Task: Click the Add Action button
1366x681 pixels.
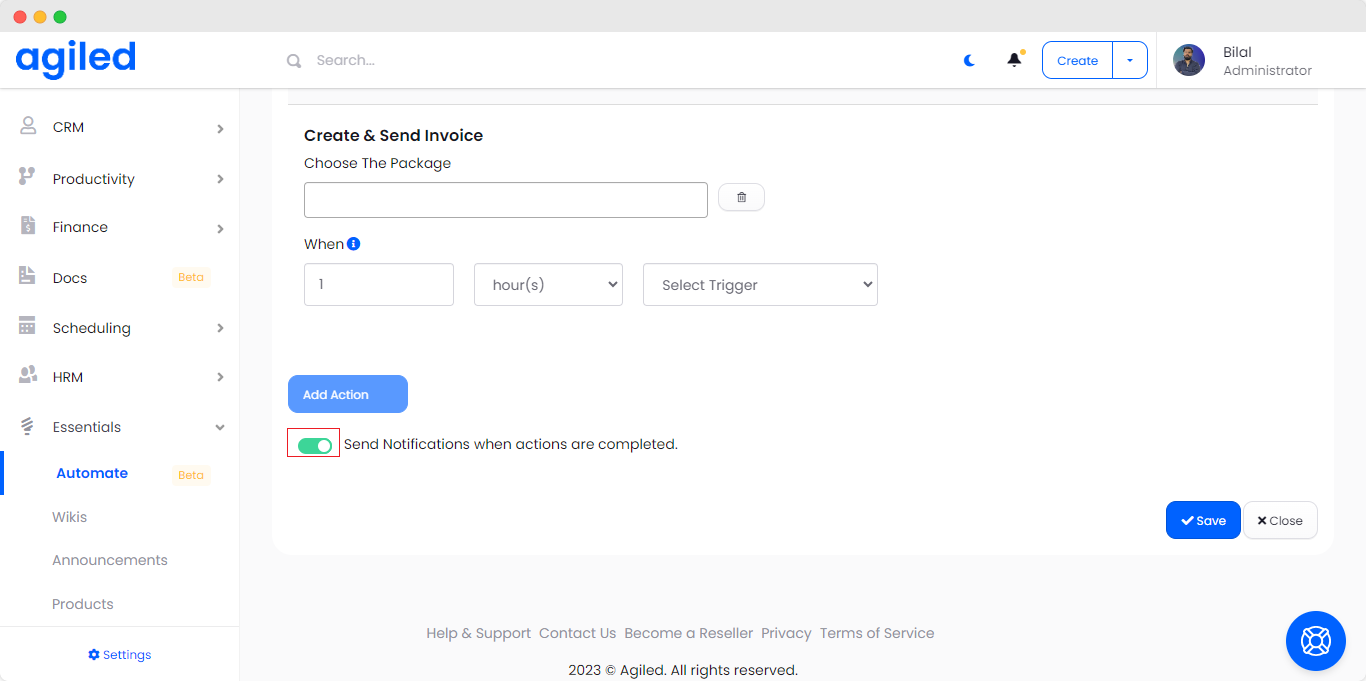Action: [x=347, y=394]
